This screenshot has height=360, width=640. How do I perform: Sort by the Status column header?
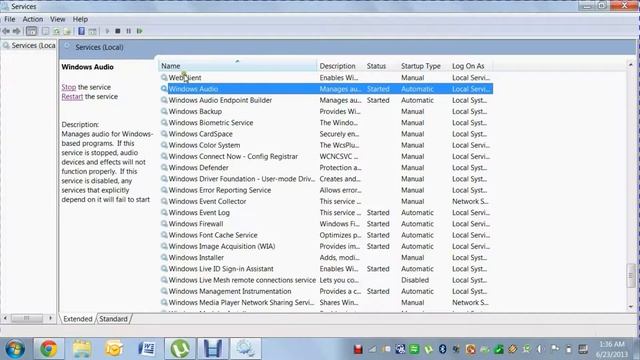[381, 66]
